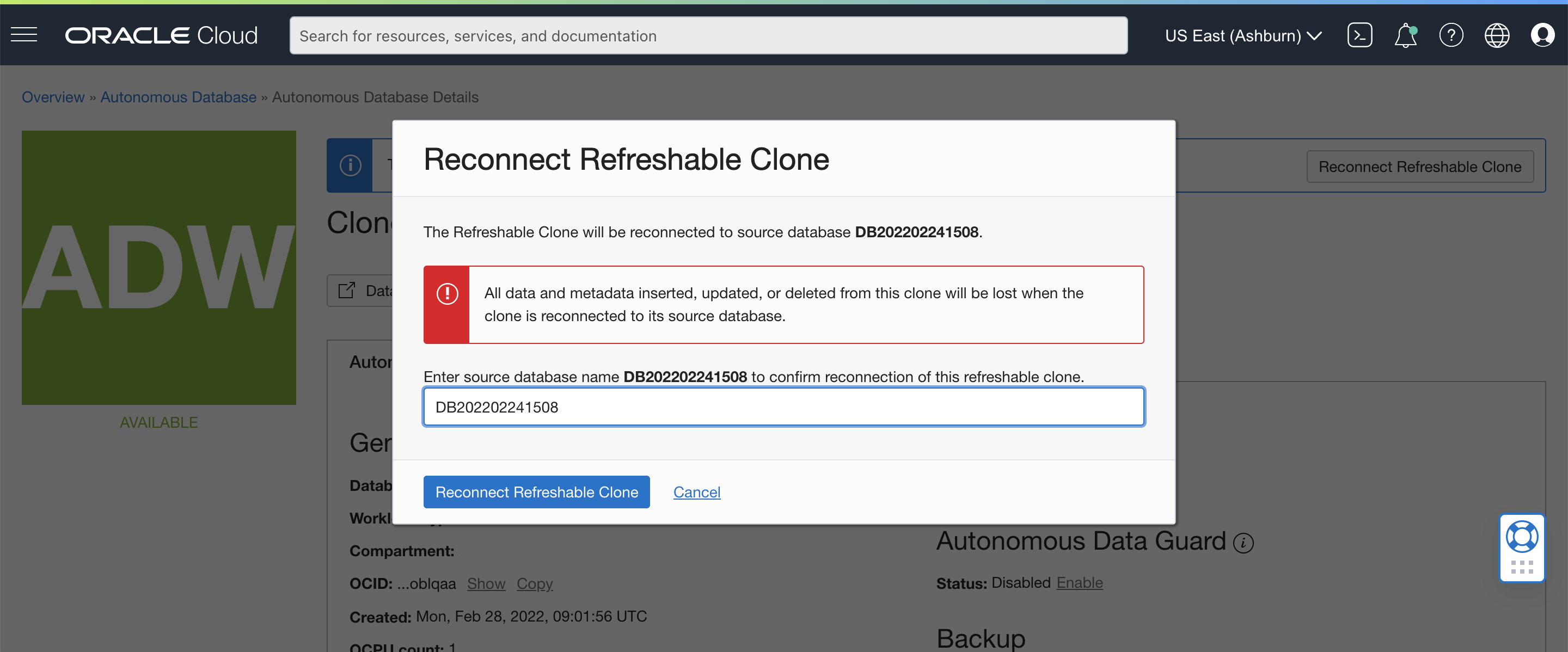Screen dimensions: 1568x652
Task: Click the Oracle Cloud logo
Action: (x=161, y=35)
